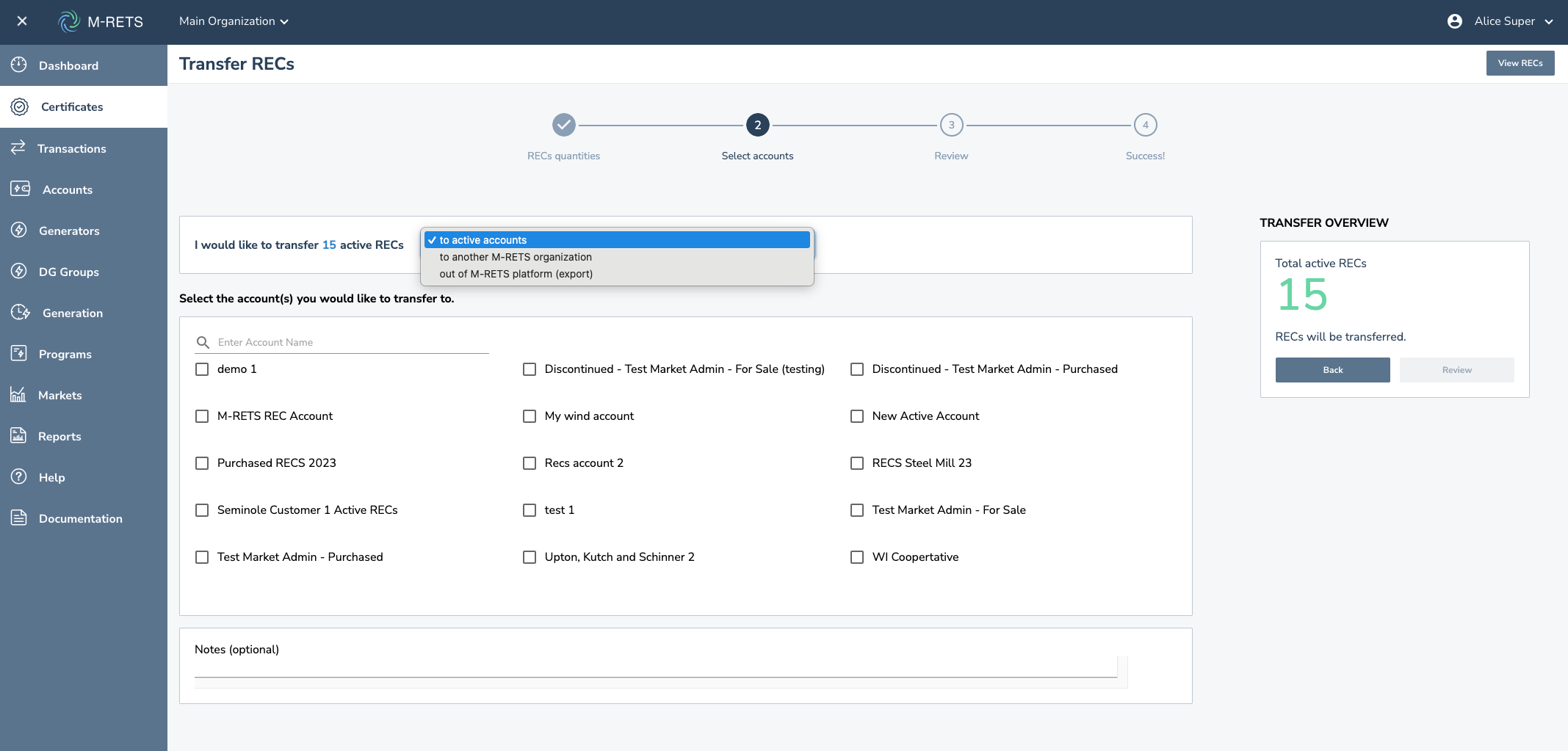Enable the My wind account checkbox

pyautogui.click(x=530, y=416)
